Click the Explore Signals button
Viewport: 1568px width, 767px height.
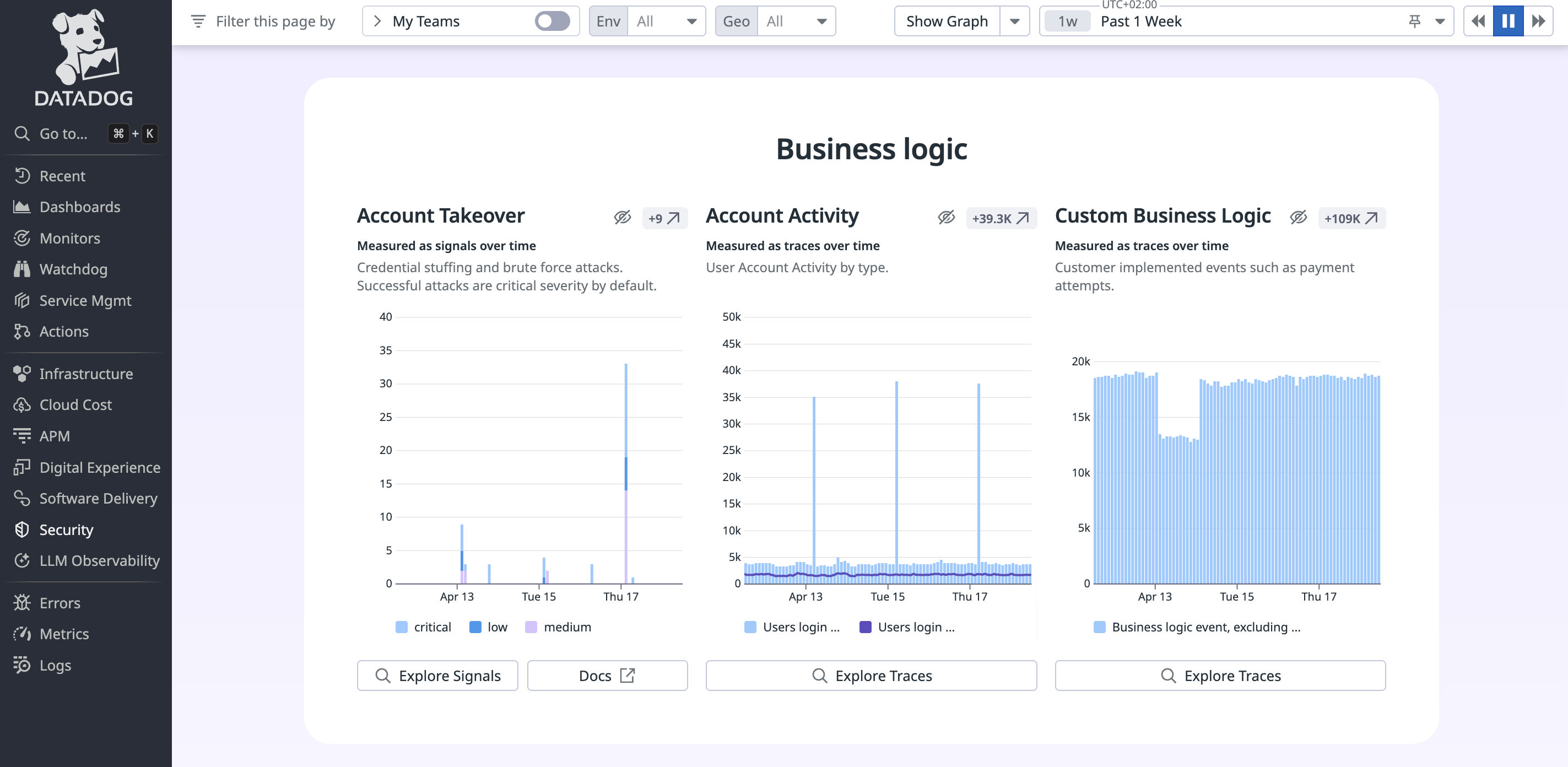pyautogui.click(x=437, y=676)
